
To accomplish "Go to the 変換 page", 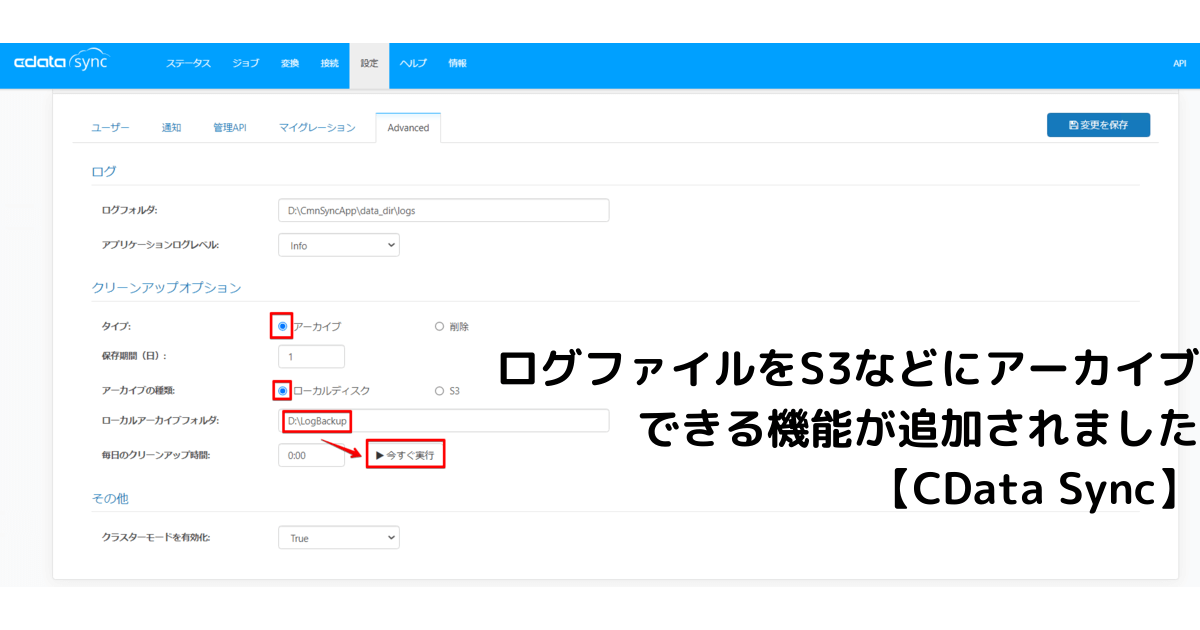I will tap(289, 63).
